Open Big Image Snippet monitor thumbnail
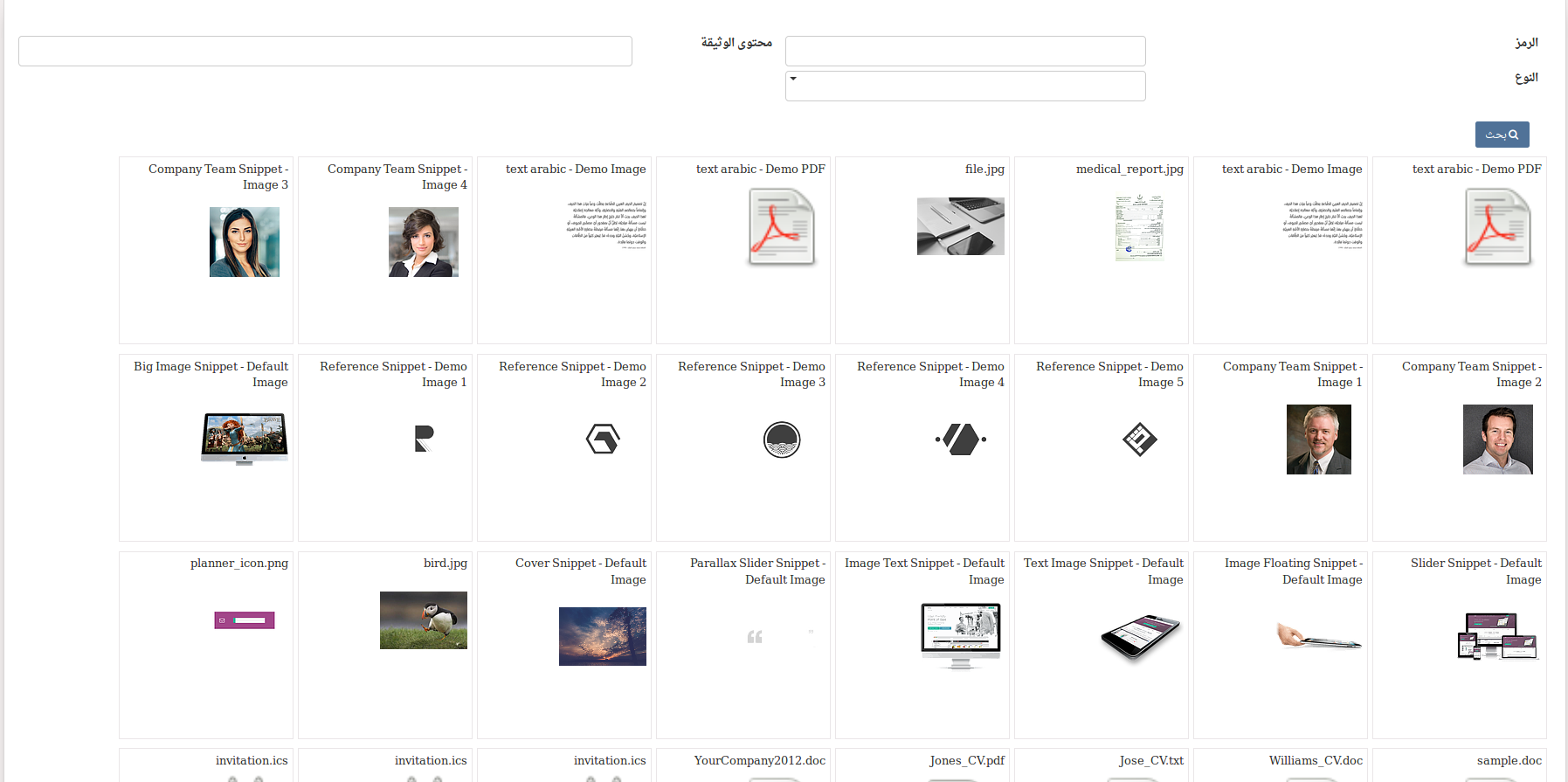This screenshot has height=782, width=1568. (245, 439)
